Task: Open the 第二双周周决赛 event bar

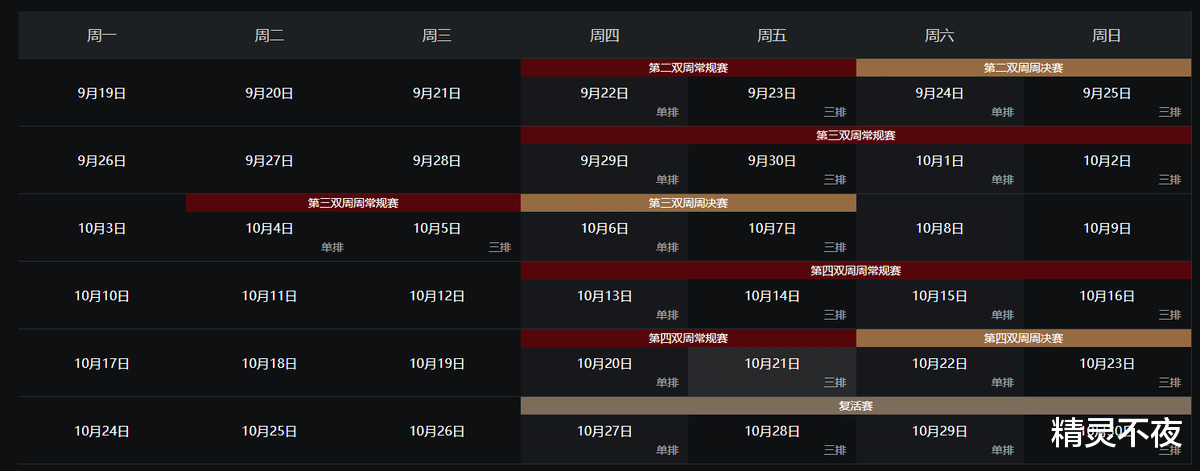Action: point(1023,68)
